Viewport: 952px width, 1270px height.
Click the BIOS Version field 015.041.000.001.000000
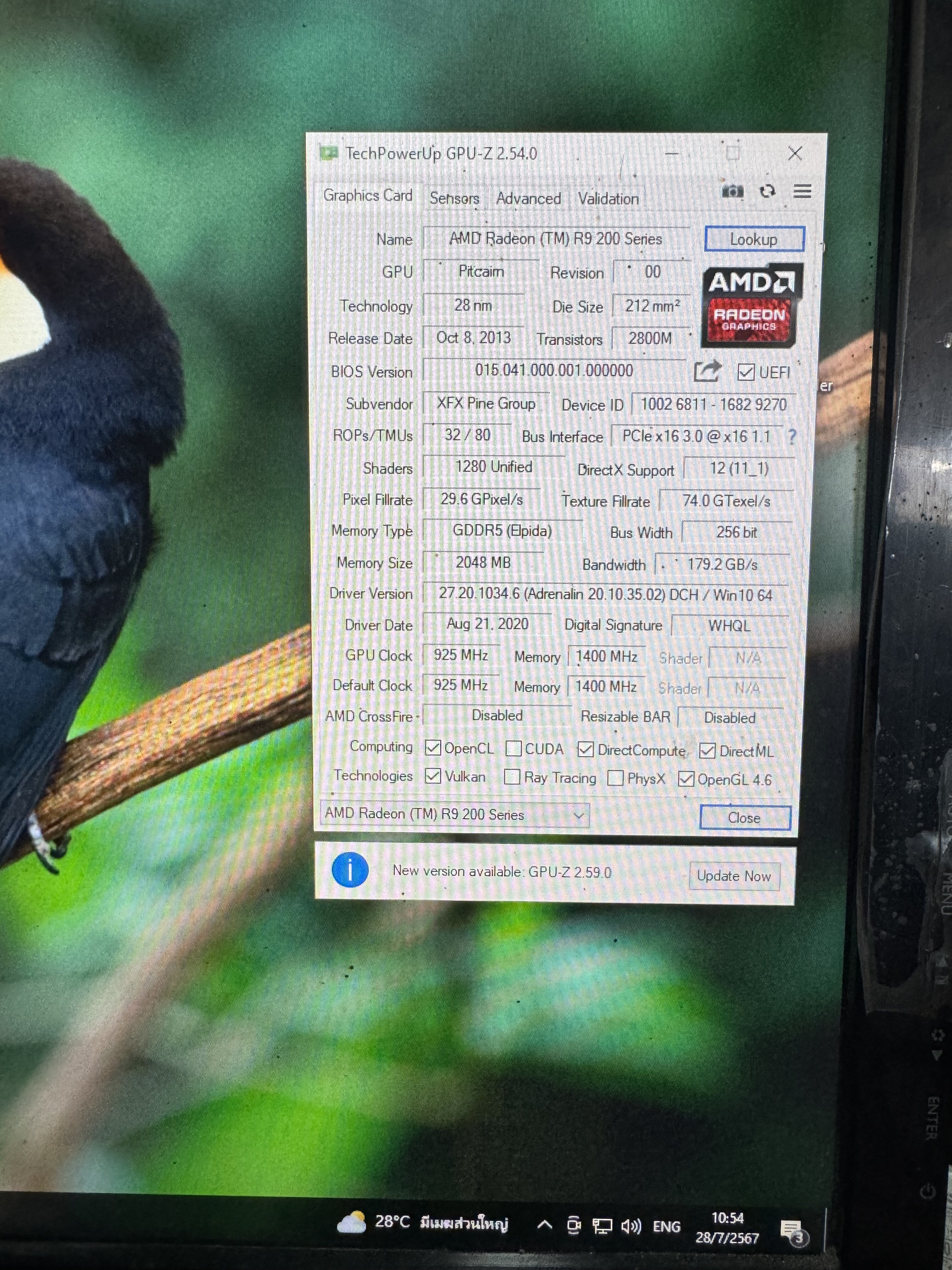tap(554, 370)
